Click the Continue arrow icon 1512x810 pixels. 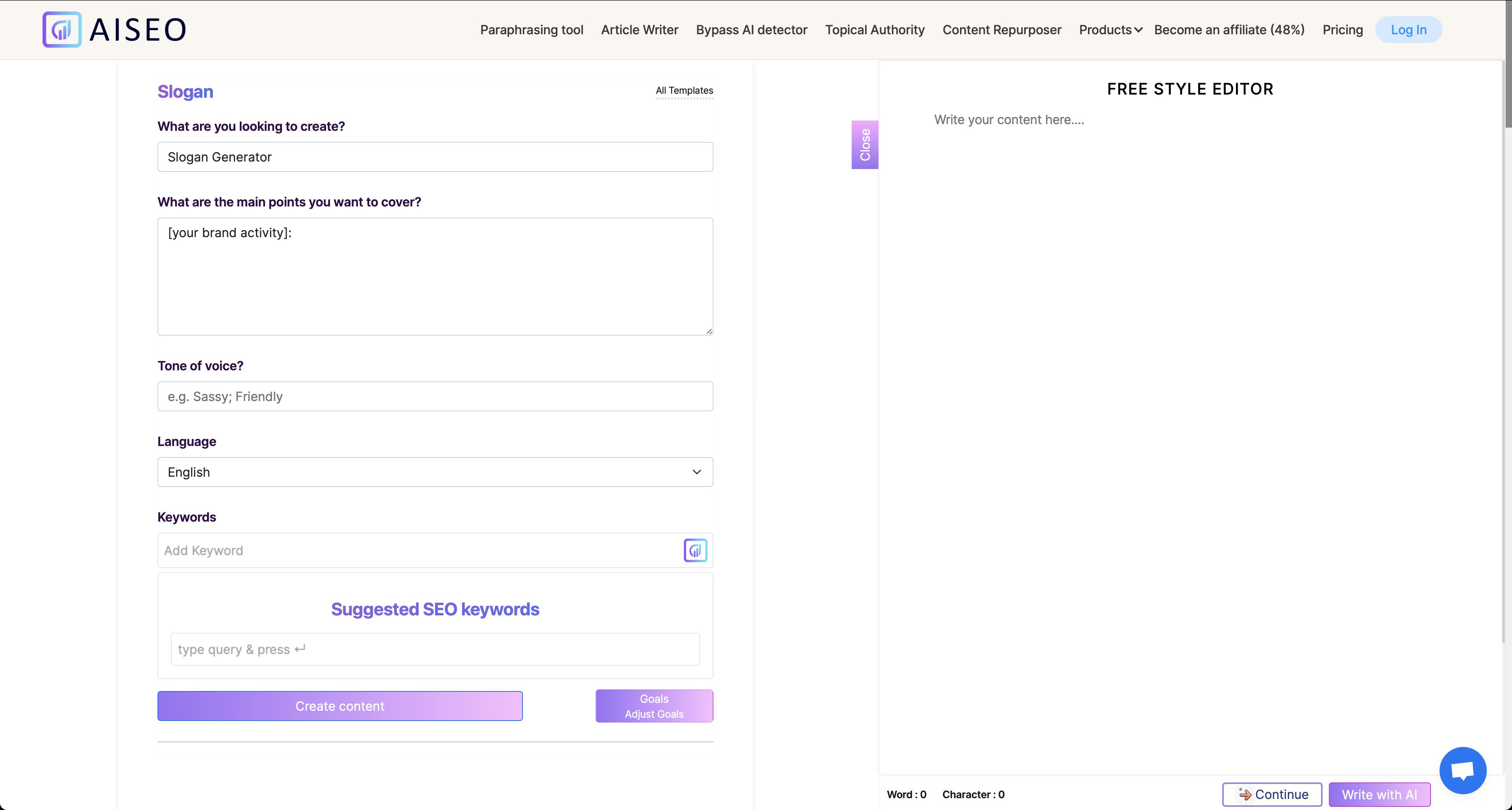[1244, 794]
